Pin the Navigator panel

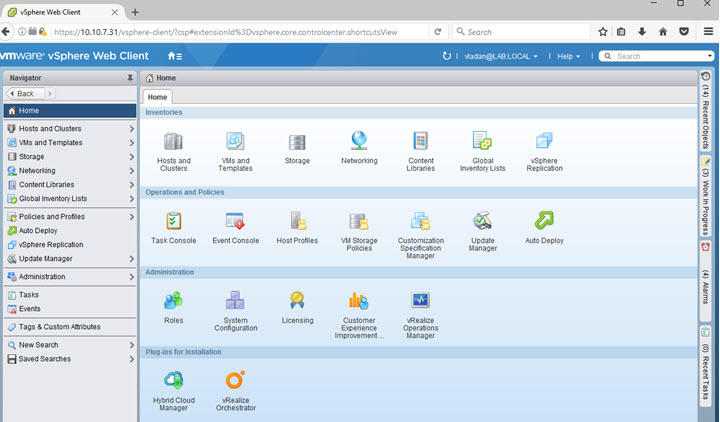pos(129,77)
